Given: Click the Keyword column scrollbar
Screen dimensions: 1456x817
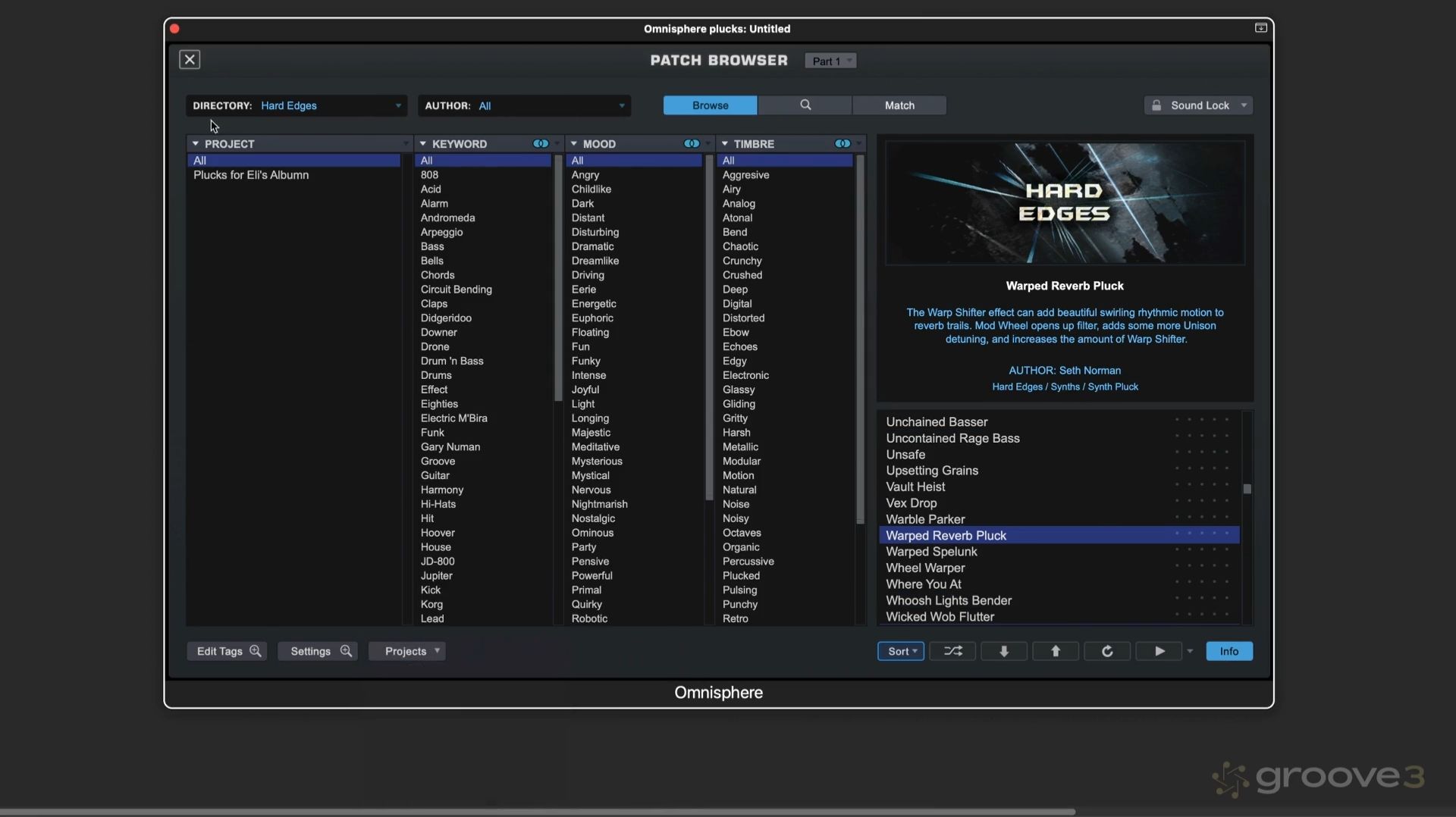Looking at the screenshot, I should 558,277.
